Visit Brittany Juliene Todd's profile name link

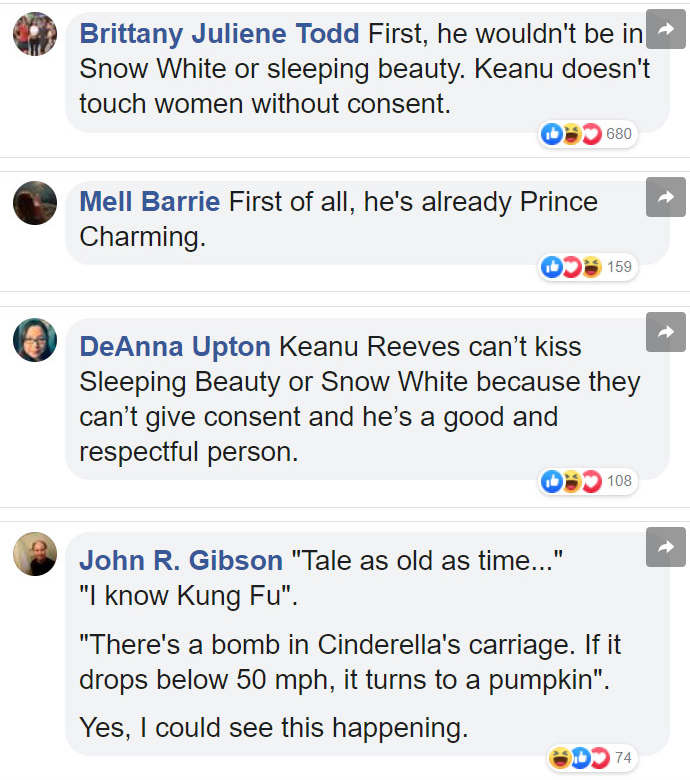pos(219,34)
